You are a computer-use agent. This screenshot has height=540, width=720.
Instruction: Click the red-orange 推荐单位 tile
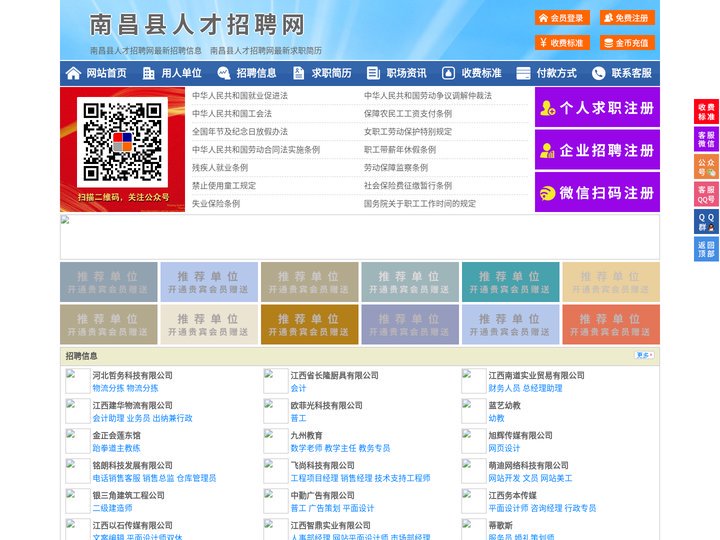(611, 324)
